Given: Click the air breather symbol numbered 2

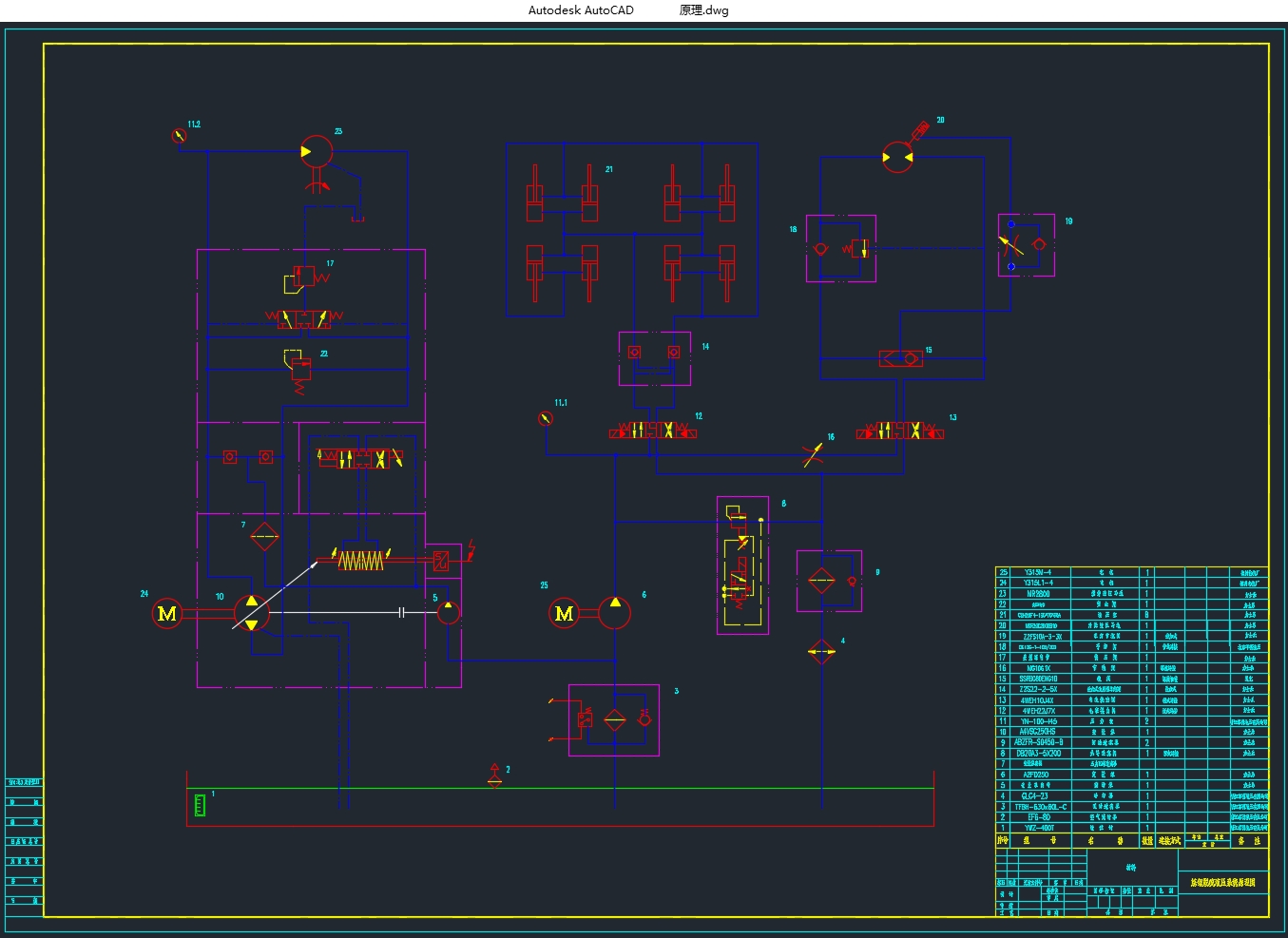Looking at the screenshot, I should (494, 775).
